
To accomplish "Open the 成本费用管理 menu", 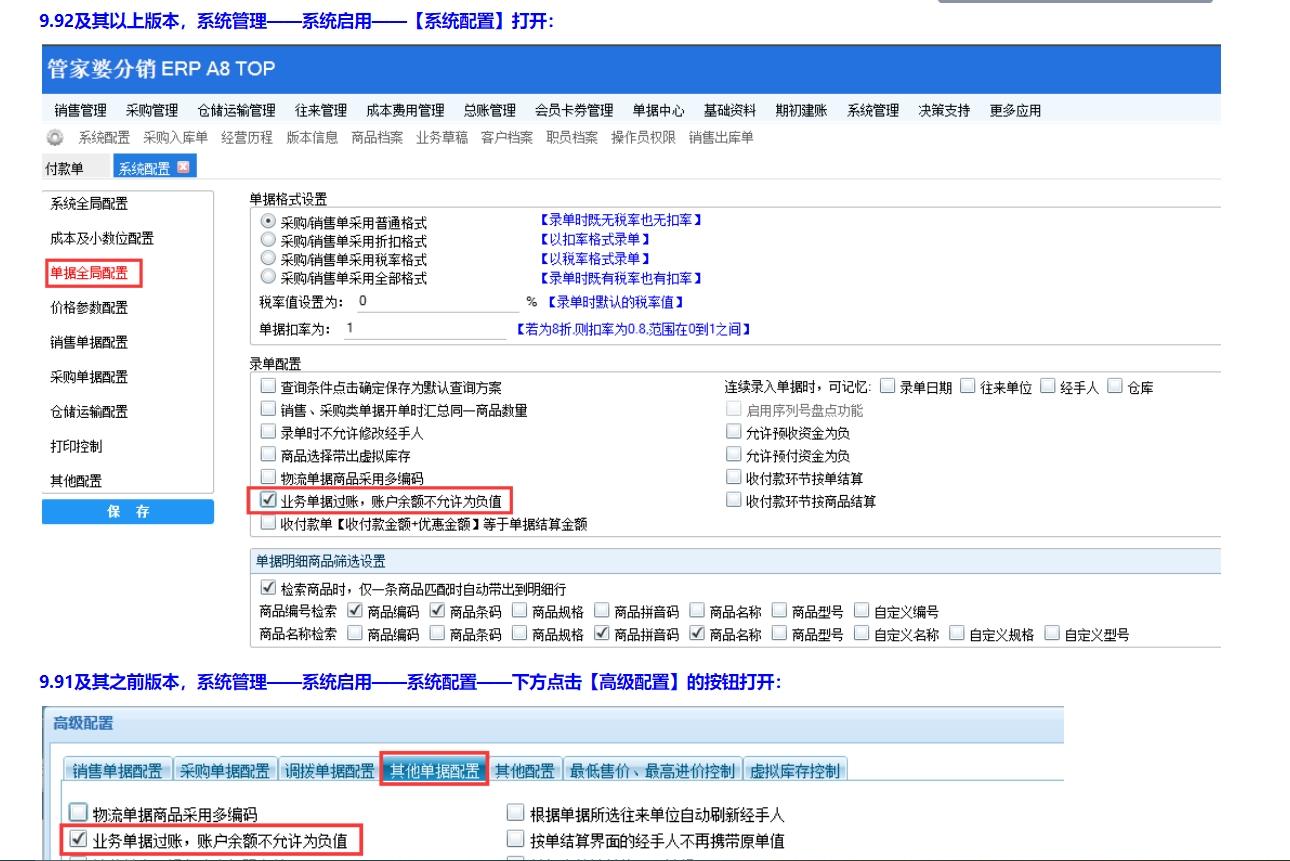I will (405, 111).
